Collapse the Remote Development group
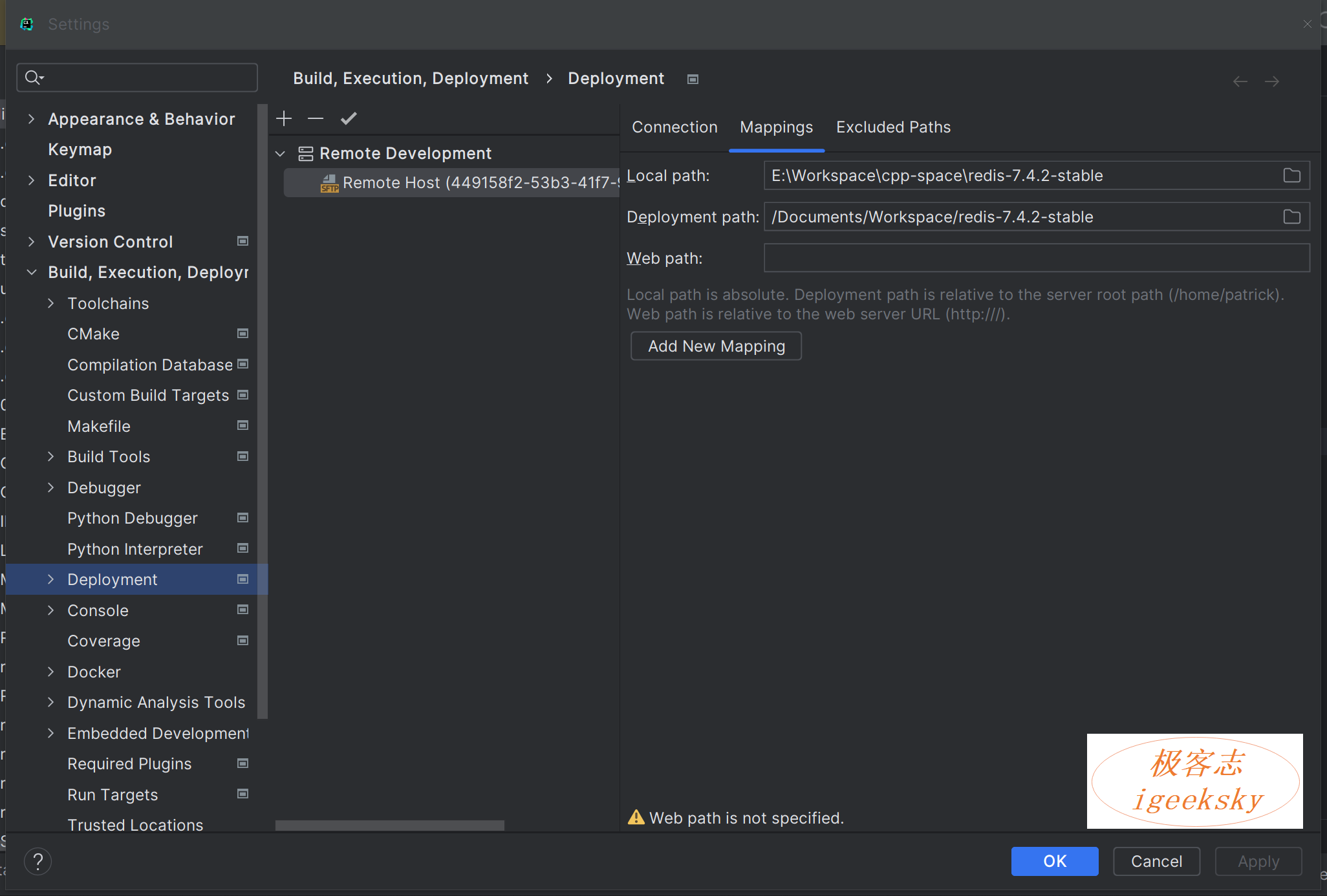Screen dimensions: 1327x896 click(x=281, y=154)
